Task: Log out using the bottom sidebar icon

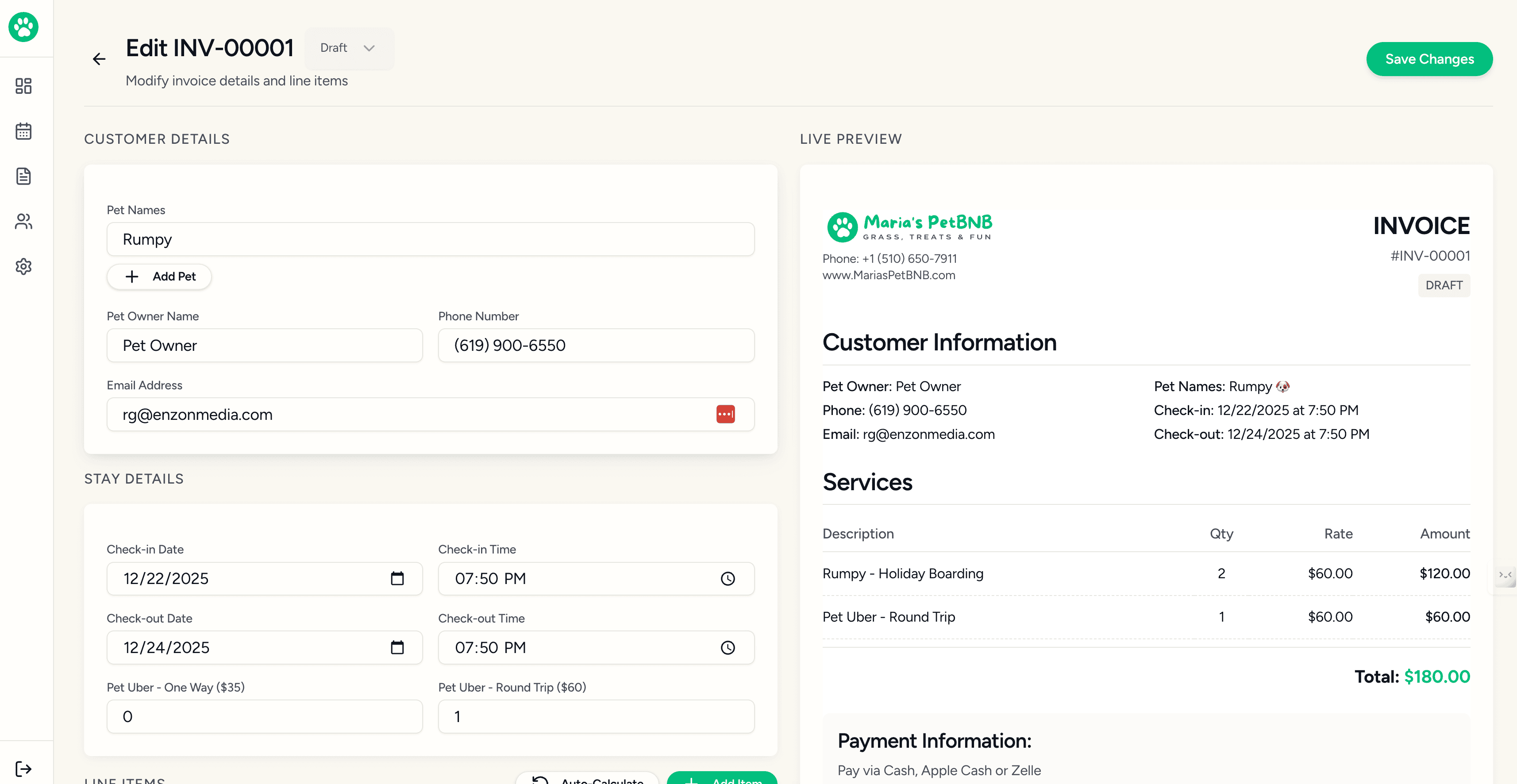Action: (23, 768)
